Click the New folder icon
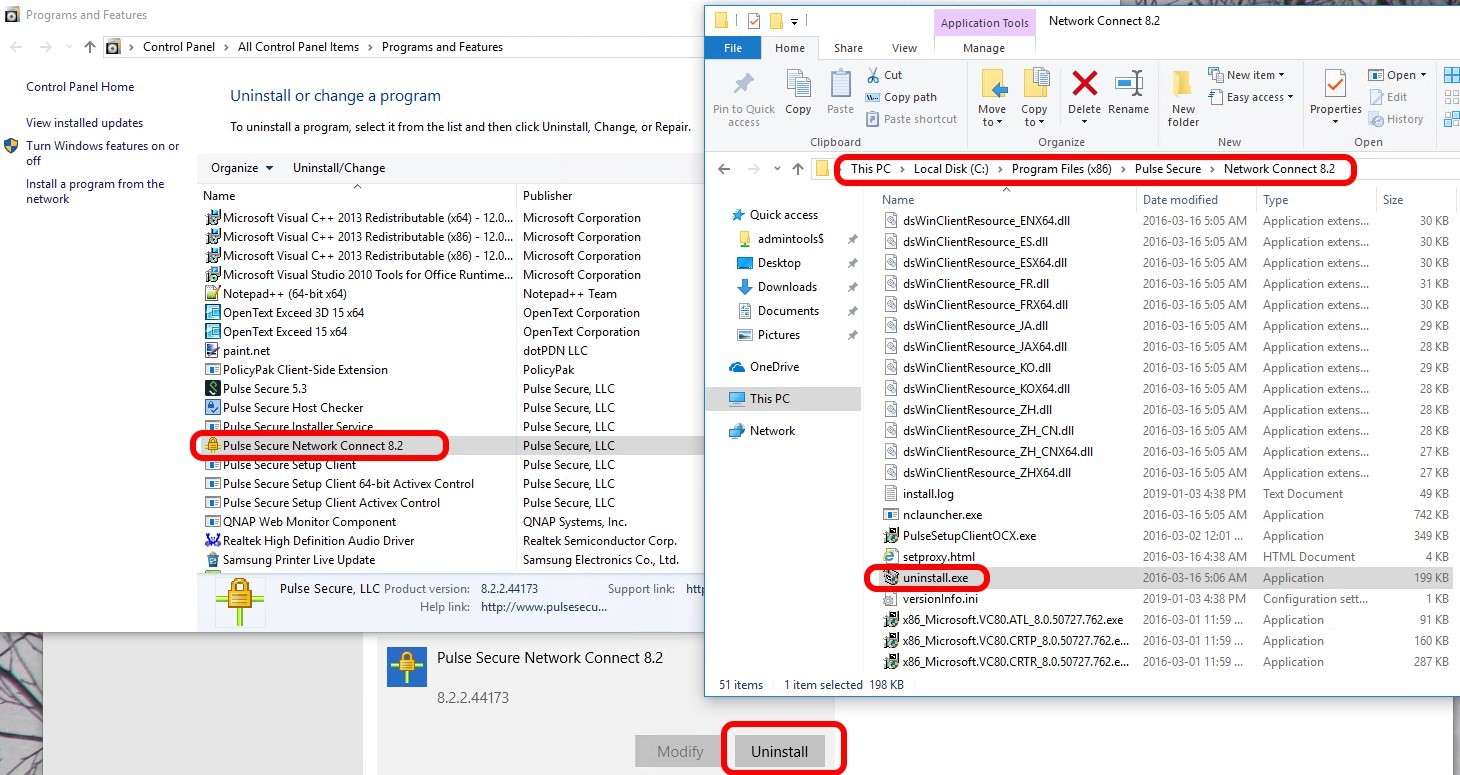 pyautogui.click(x=1183, y=84)
